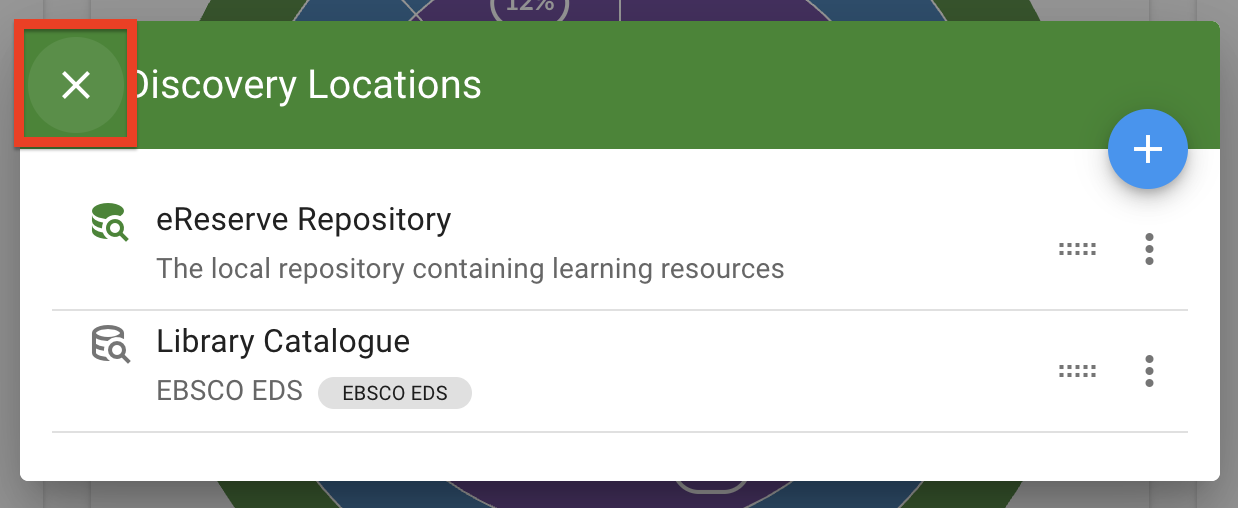1238x508 pixels.
Task: Open eReserve Repository more options menu
Action: (1149, 249)
